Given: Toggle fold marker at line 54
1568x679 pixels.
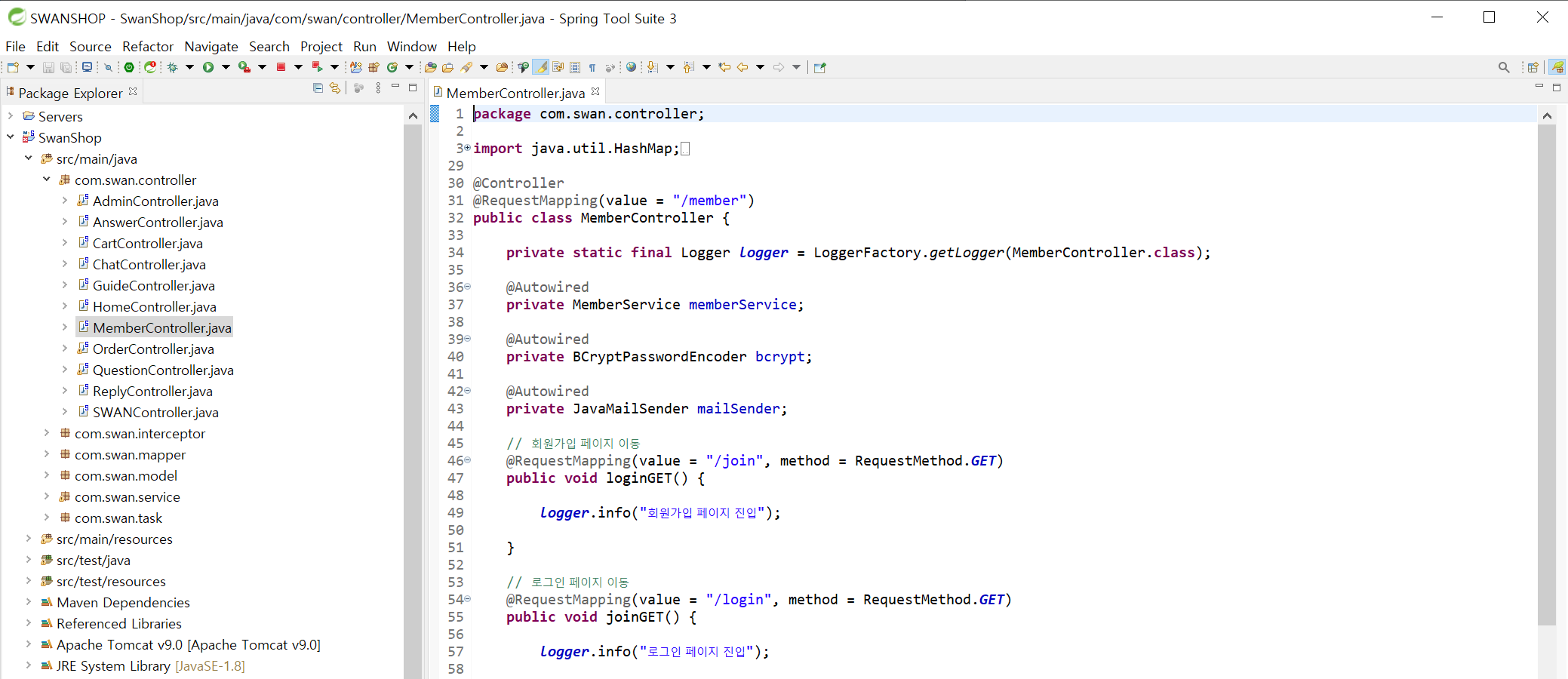Looking at the screenshot, I should (468, 599).
